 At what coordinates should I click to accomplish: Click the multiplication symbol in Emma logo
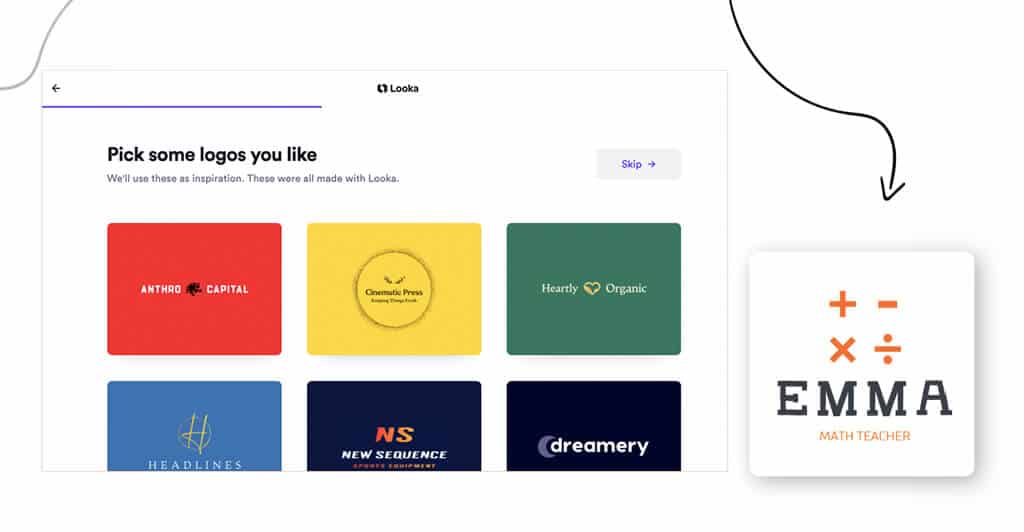point(842,349)
